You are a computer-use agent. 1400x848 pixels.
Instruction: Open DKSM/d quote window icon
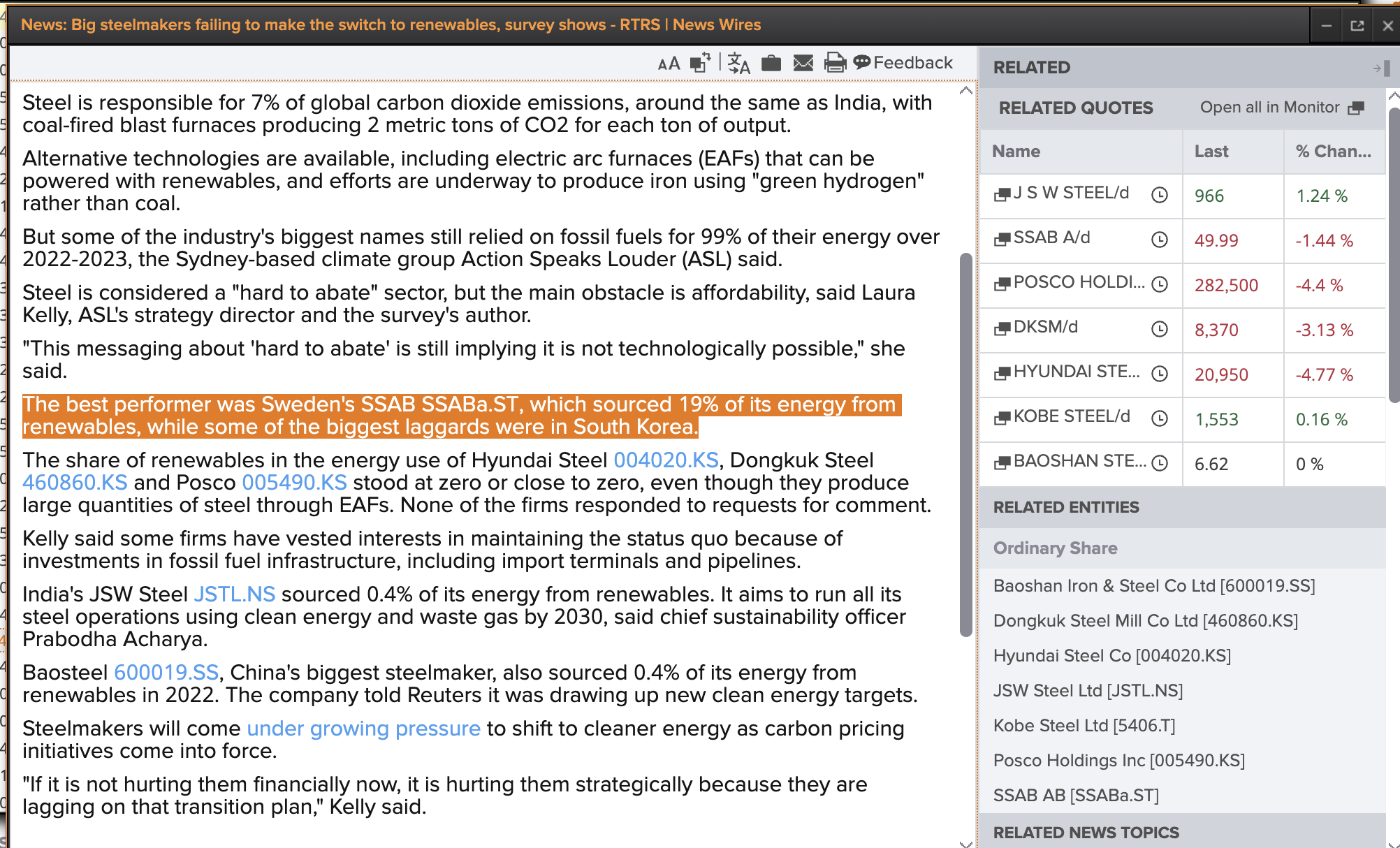coord(1002,328)
